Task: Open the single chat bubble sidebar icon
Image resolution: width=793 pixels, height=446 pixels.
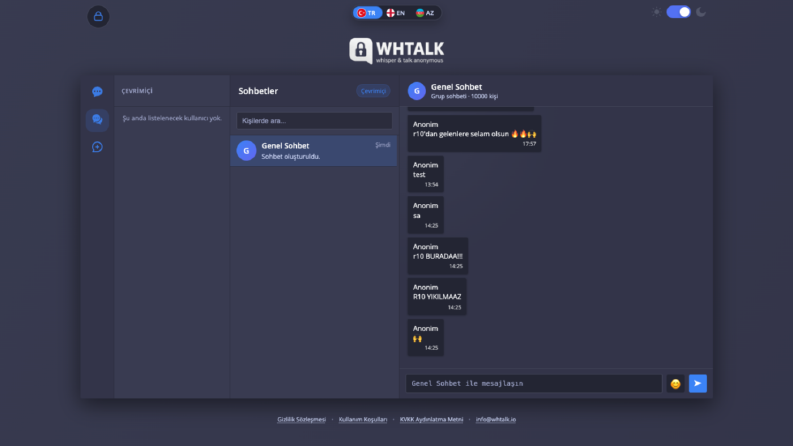Action: coord(97,92)
